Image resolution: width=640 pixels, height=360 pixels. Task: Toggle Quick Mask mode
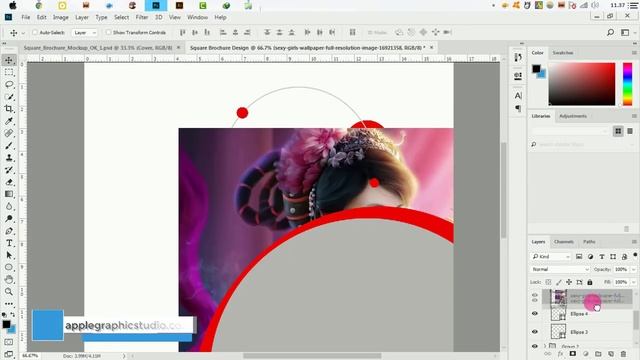point(9,342)
